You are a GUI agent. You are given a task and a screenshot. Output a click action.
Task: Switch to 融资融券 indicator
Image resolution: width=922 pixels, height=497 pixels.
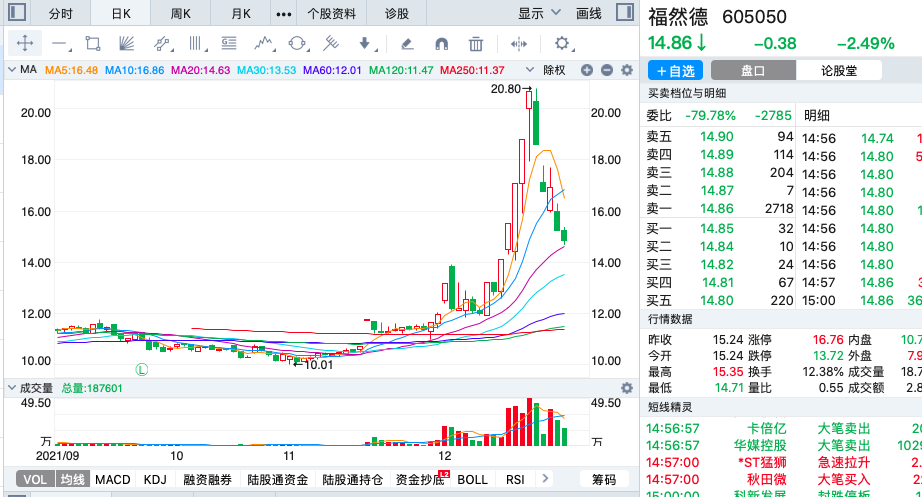[207, 479]
